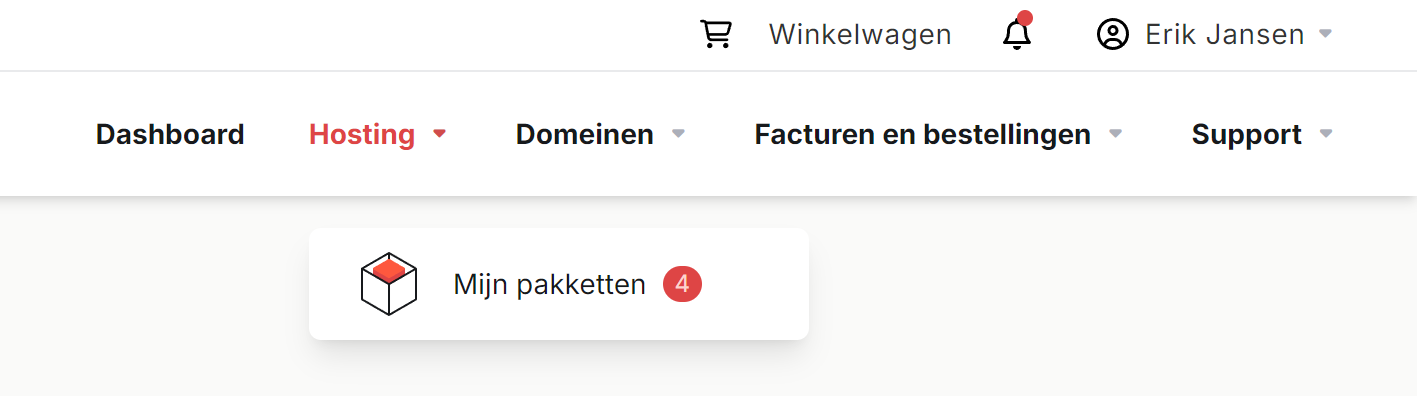Open the Mijn pakketten link
This screenshot has width=1417, height=396.
coord(550,285)
